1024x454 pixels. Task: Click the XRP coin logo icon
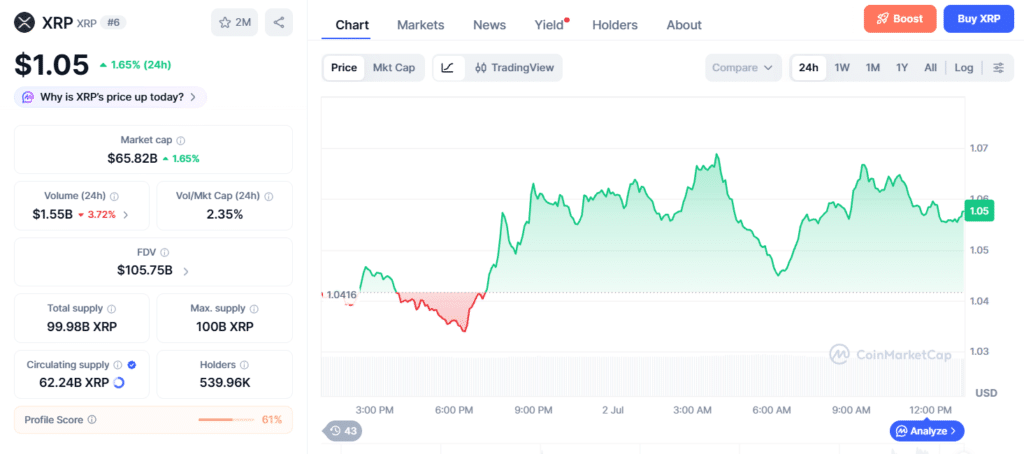tap(25, 23)
